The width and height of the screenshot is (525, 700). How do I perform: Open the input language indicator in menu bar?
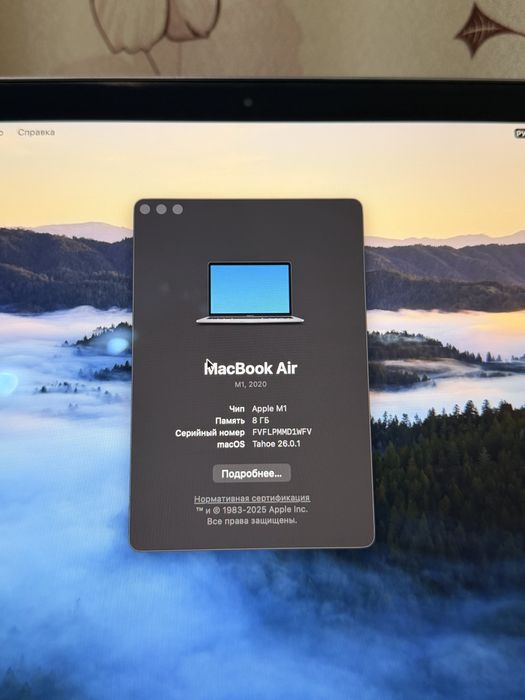pyautogui.click(x=520, y=133)
